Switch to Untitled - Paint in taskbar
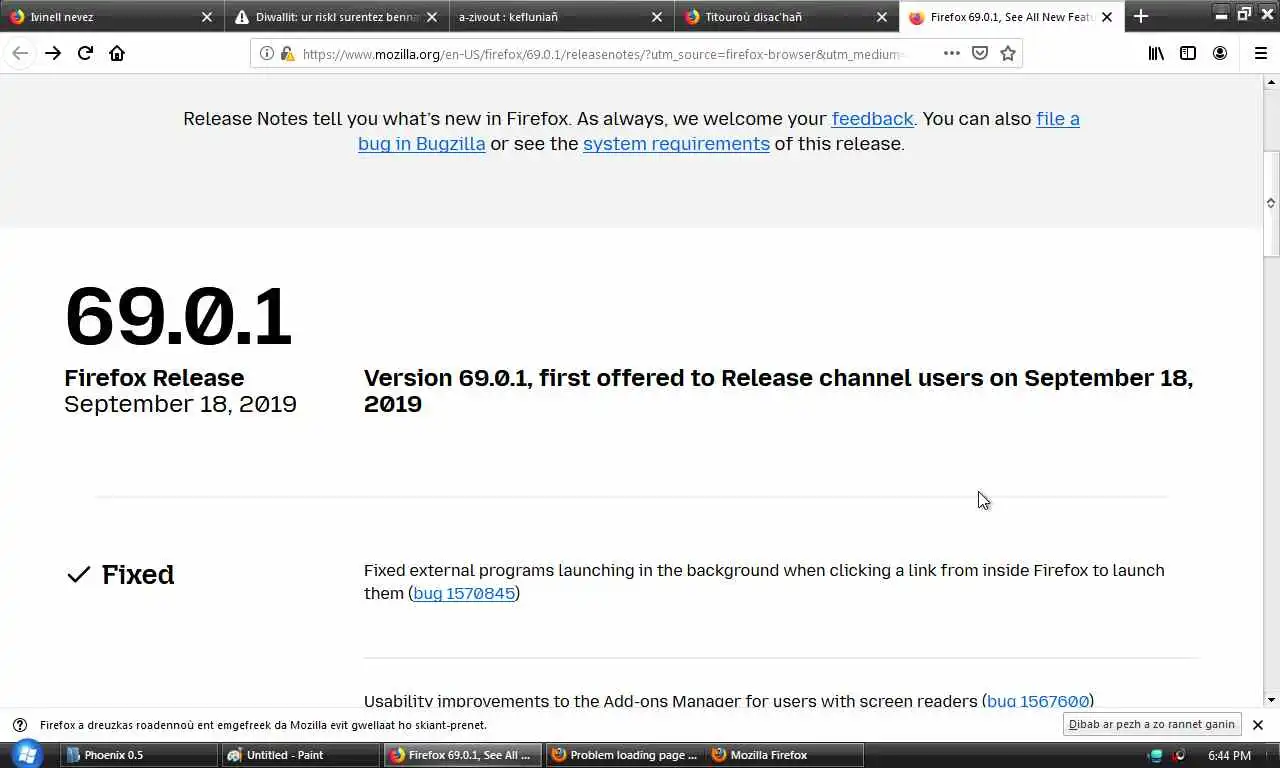The image size is (1280, 768). [x=301, y=755]
